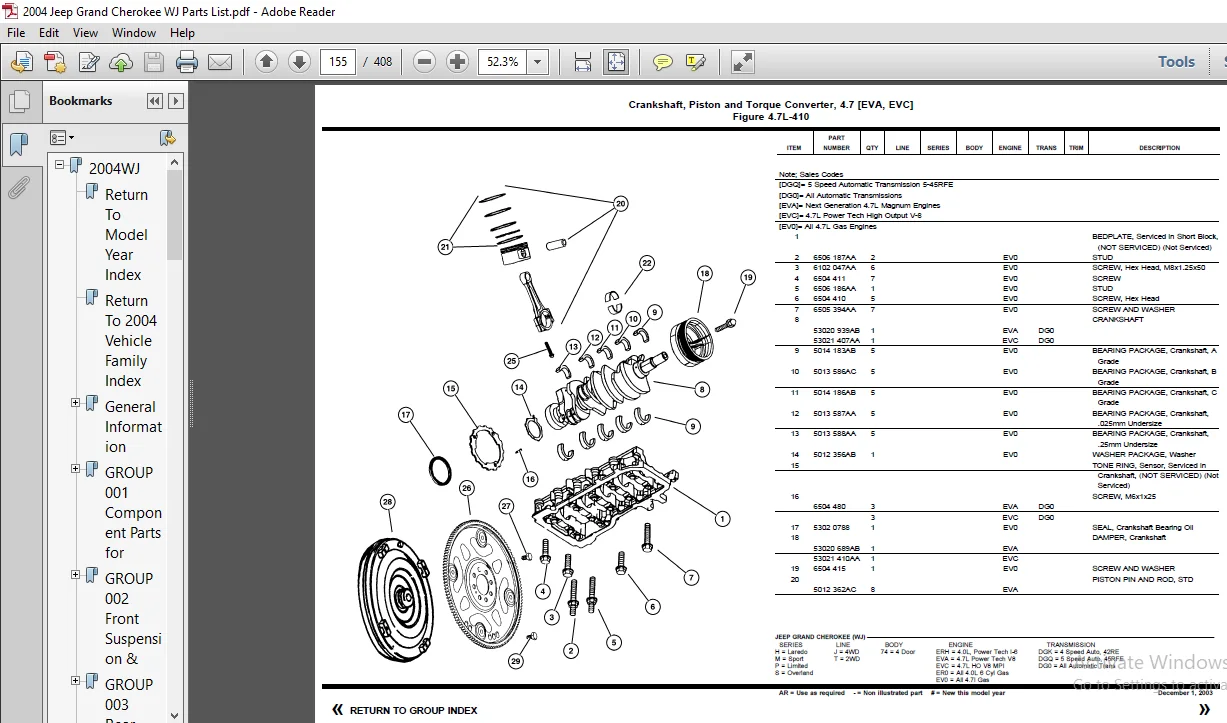Viewport: 1227px width, 723px height.
Task: Print the document with printer icon
Action: pos(187,62)
